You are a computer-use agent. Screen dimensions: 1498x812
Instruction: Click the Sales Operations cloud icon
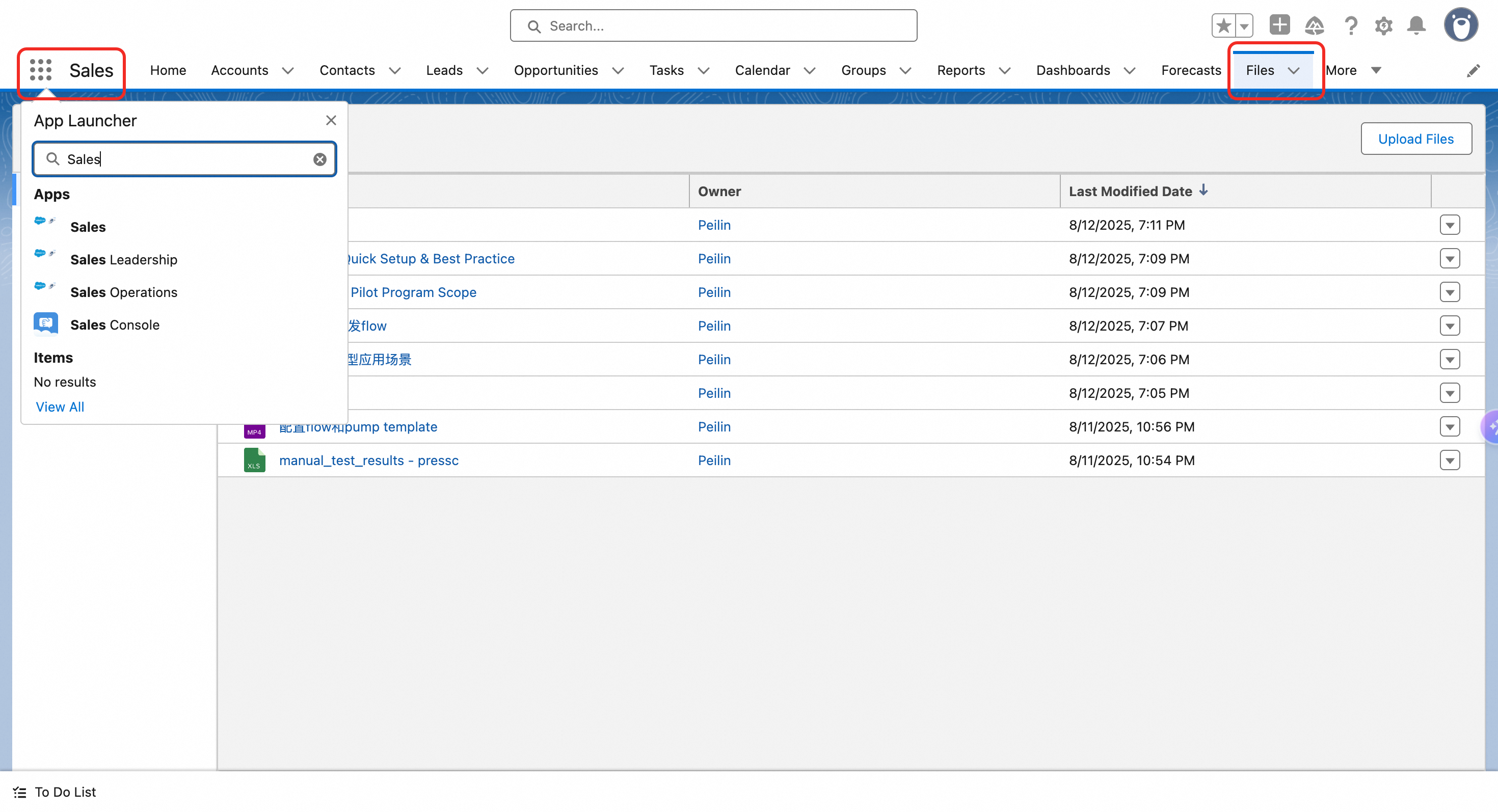45,286
